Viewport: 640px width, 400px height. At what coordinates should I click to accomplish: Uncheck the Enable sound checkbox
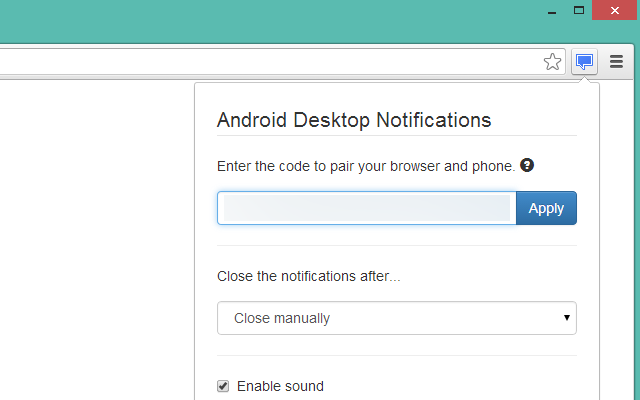pos(223,386)
